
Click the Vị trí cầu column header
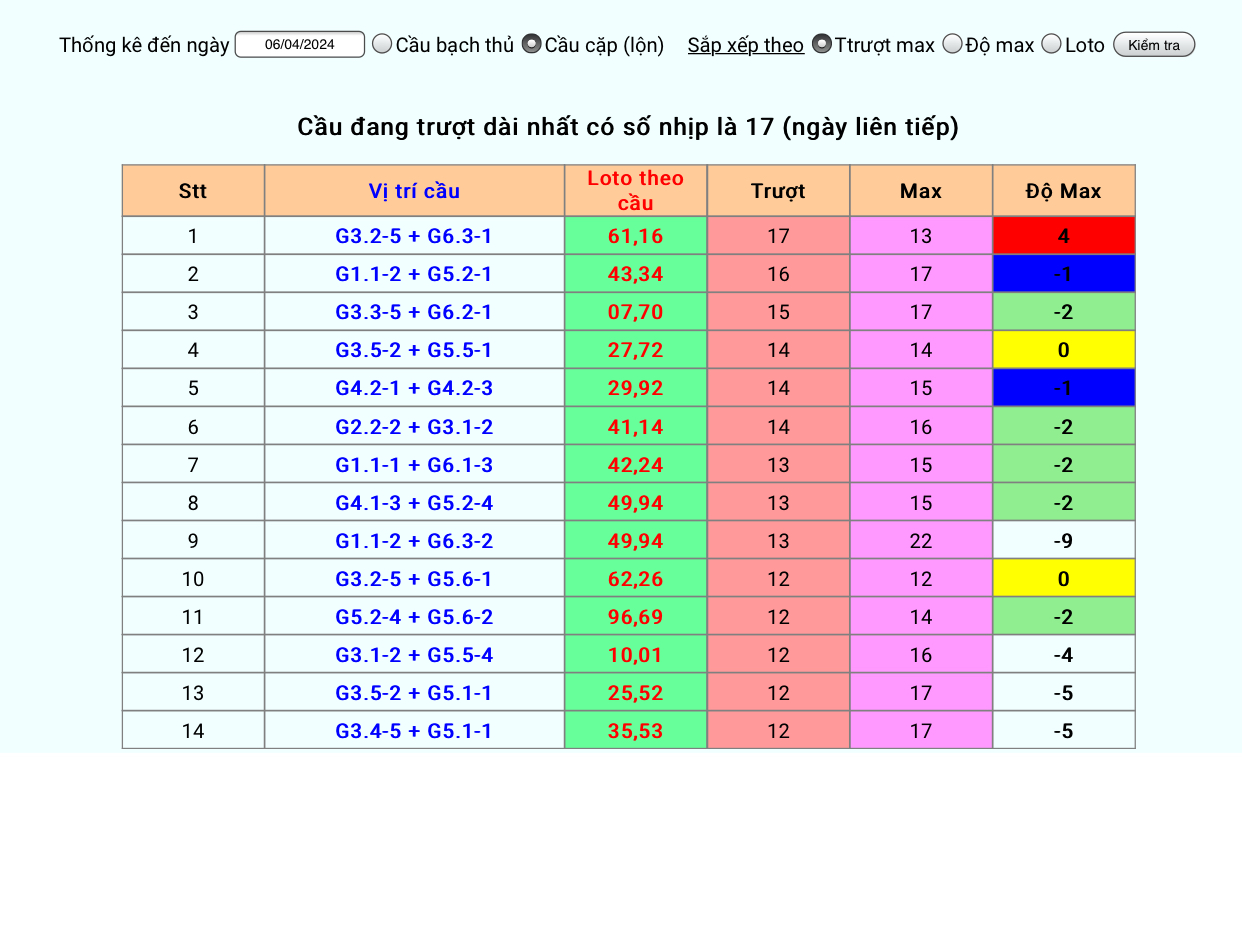click(x=414, y=191)
